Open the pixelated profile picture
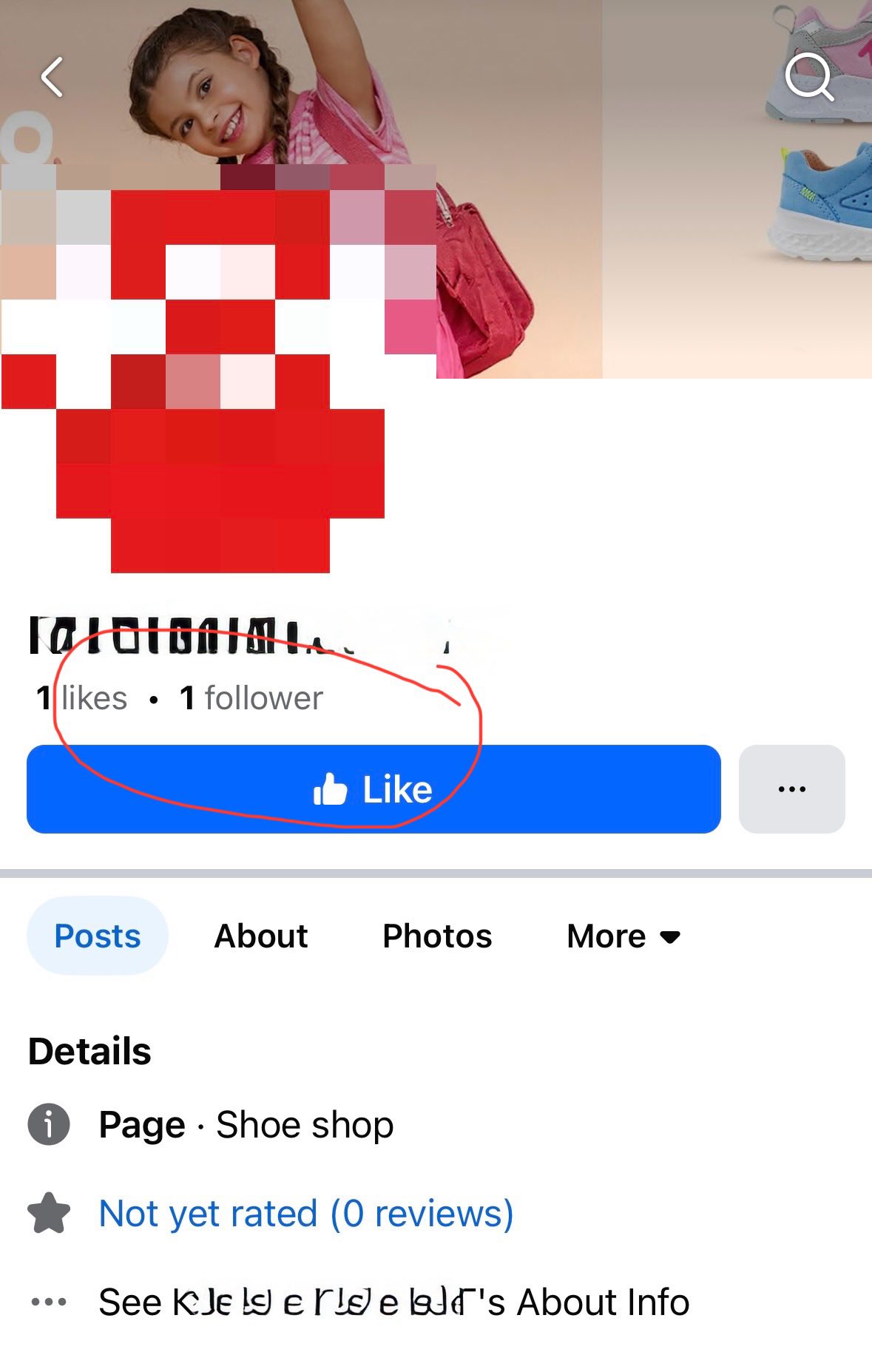The image size is (872, 1372). (220, 368)
